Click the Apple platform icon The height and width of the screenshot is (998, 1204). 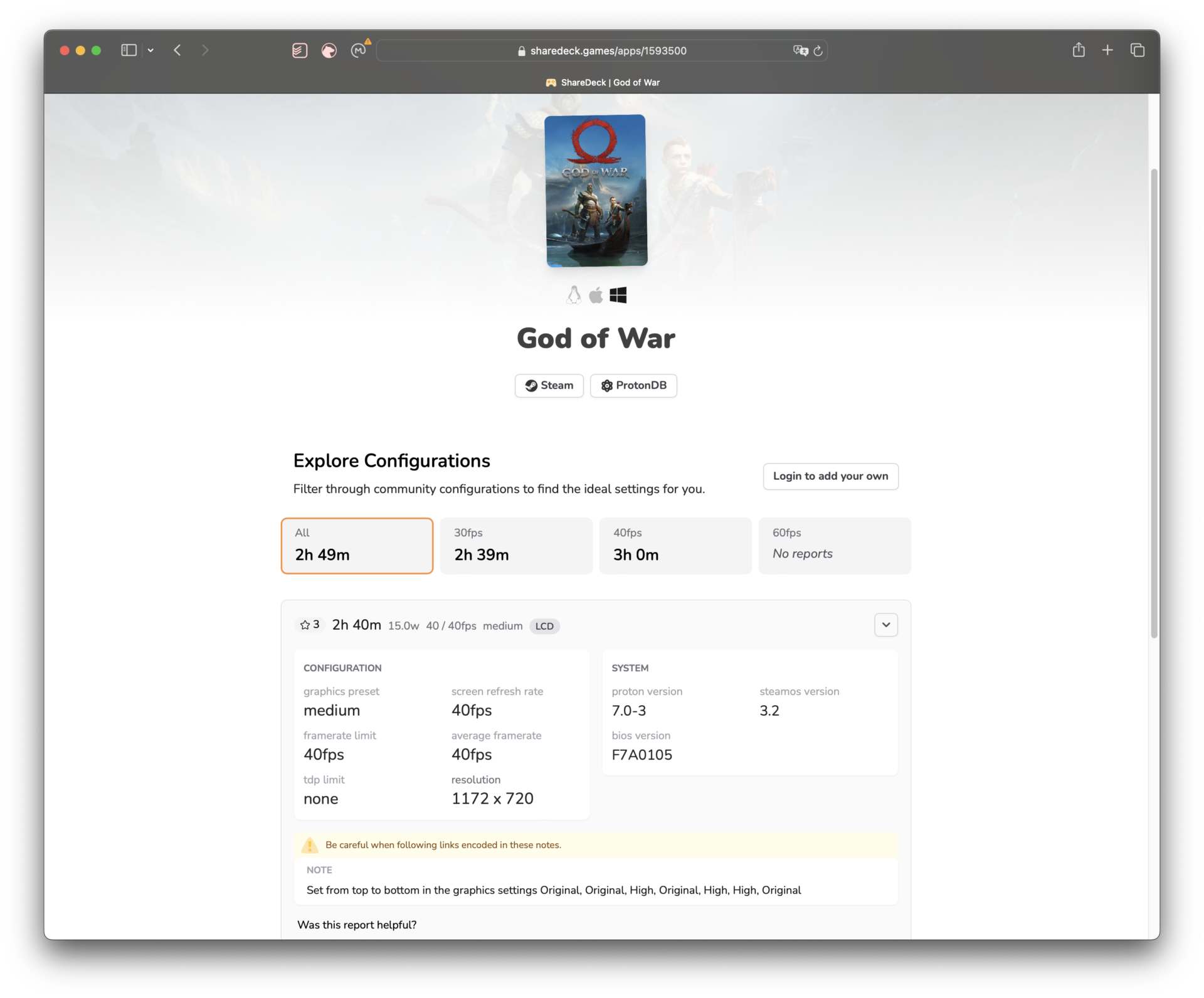pyautogui.click(x=596, y=295)
